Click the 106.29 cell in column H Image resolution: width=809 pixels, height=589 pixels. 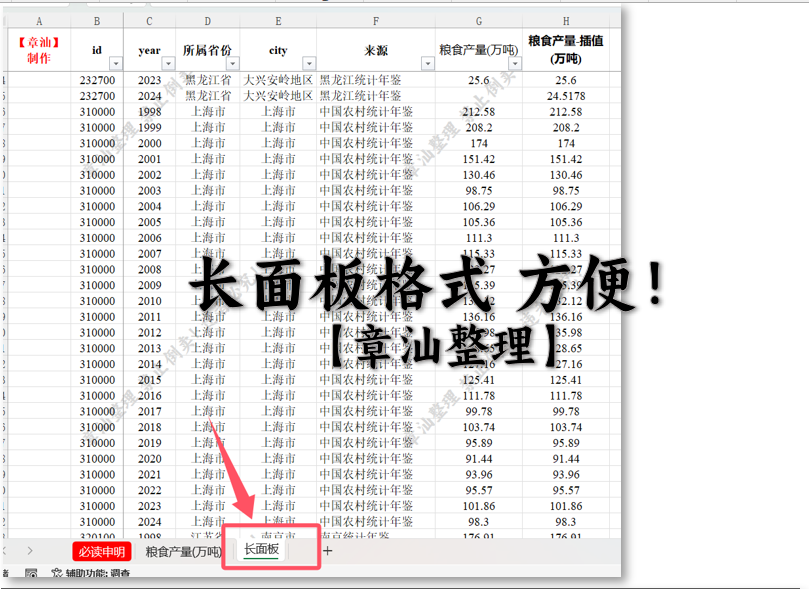[x=566, y=206]
